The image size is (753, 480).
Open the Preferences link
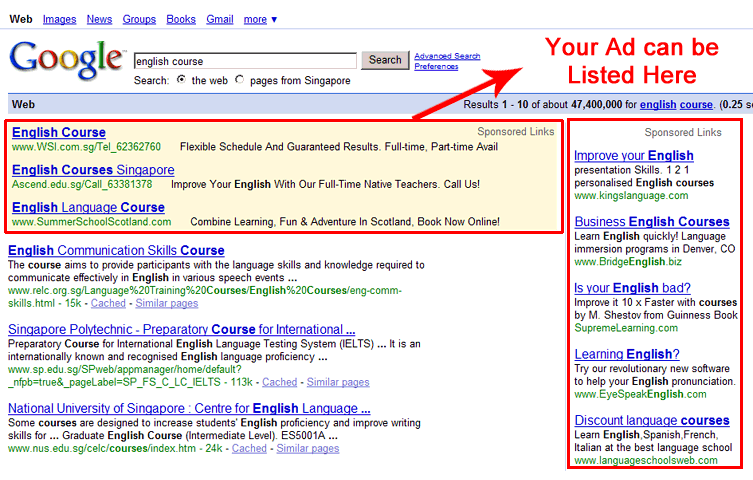[436, 66]
